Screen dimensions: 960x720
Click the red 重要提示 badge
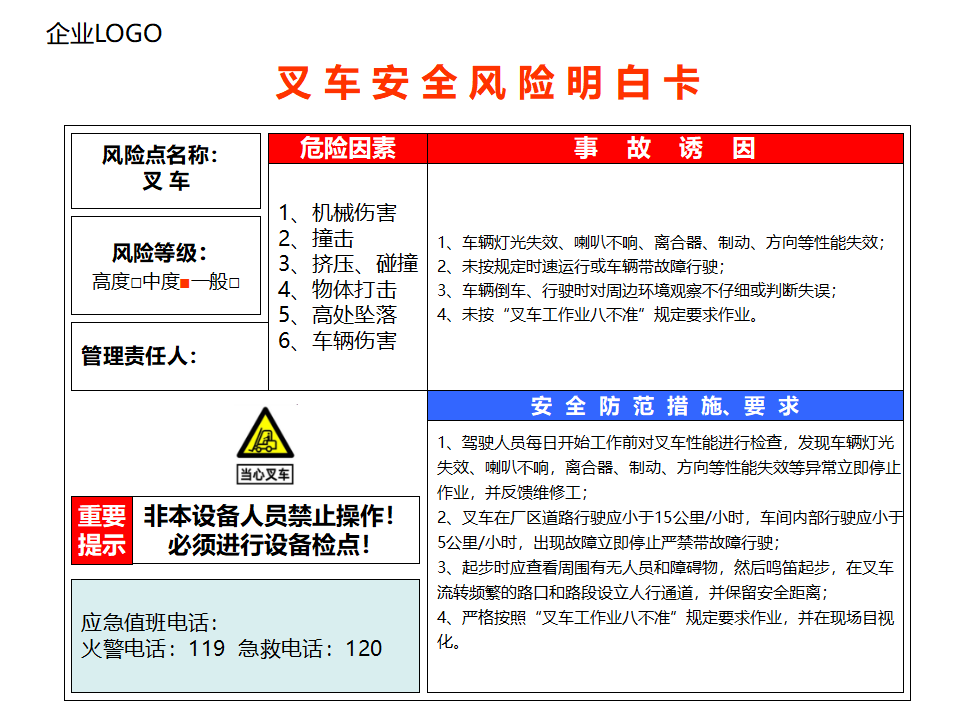pyautogui.click(x=102, y=530)
